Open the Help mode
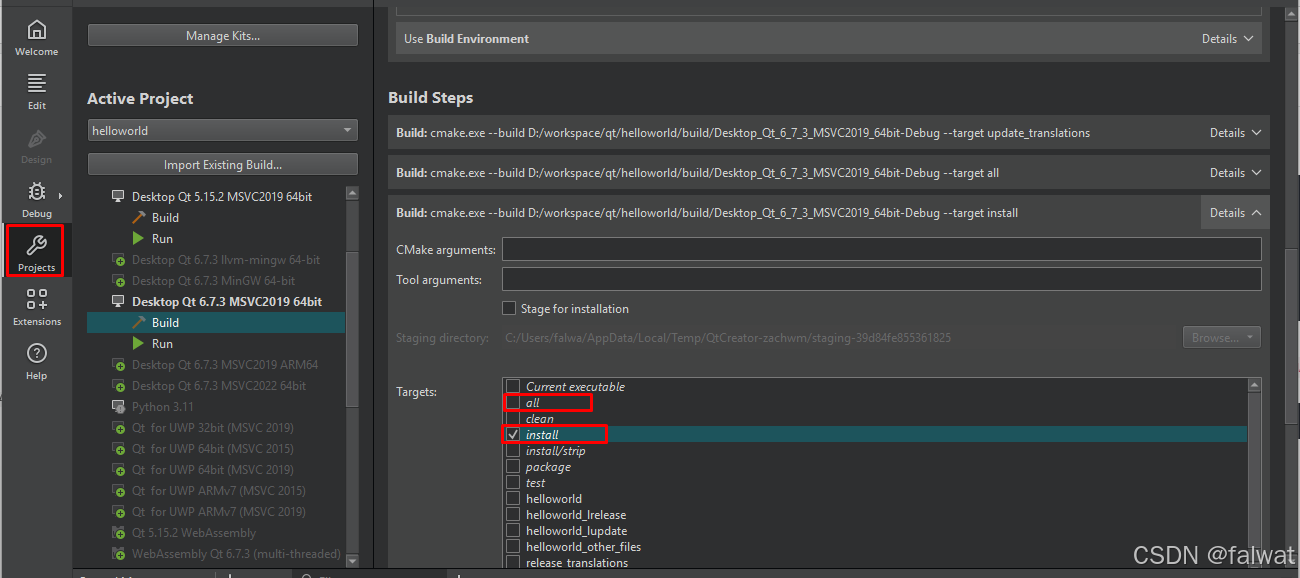The height and width of the screenshot is (578, 1300). (36, 361)
